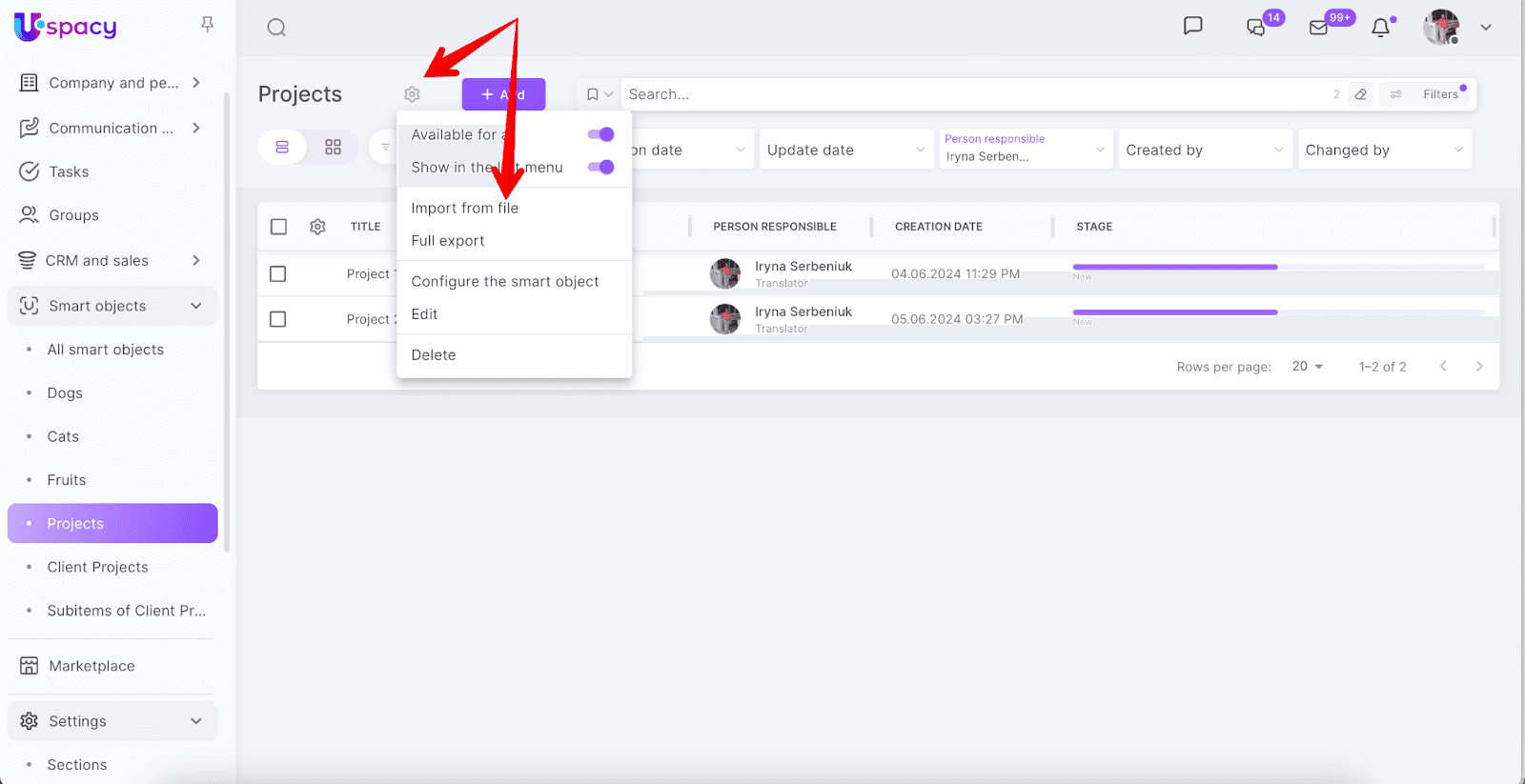Pin the sidebar with the pin icon
Image resolution: width=1525 pixels, height=784 pixels.
[x=207, y=24]
